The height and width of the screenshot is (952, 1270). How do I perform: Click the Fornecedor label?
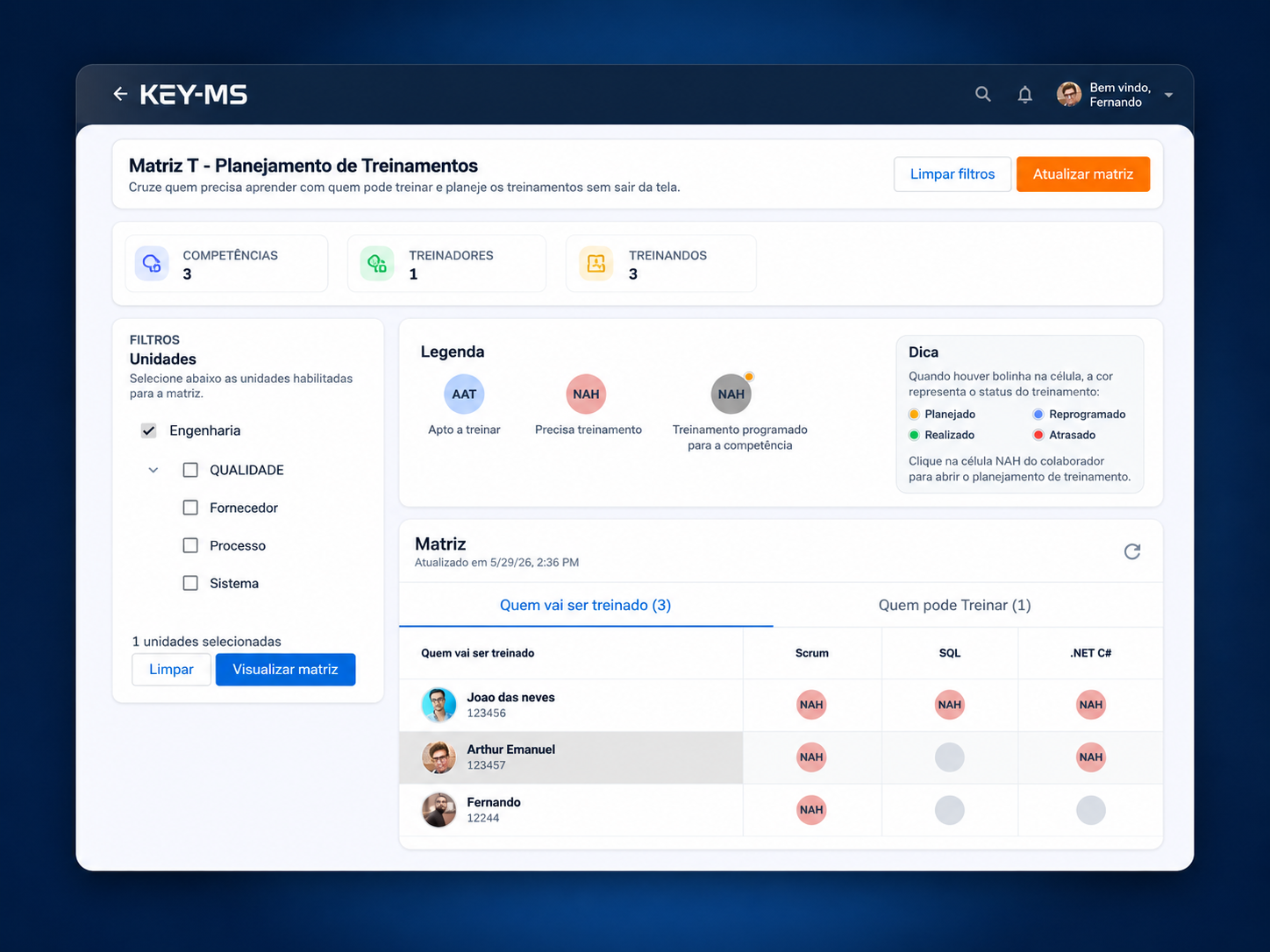[244, 508]
